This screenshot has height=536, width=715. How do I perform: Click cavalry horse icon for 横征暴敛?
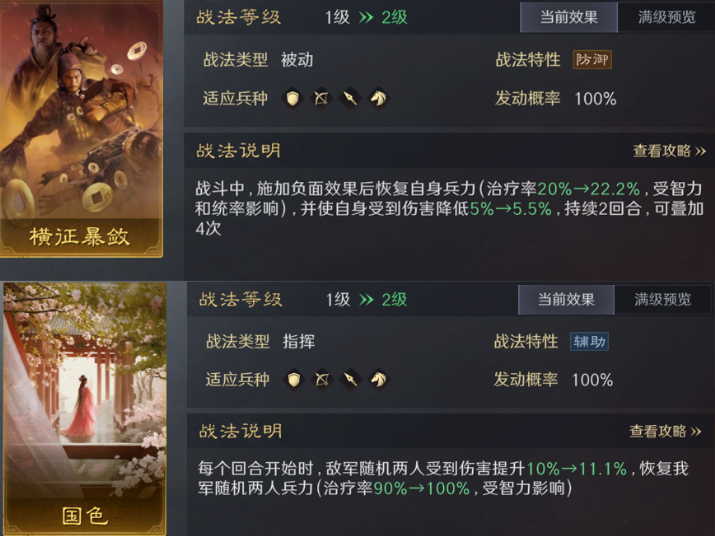[378, 98]
